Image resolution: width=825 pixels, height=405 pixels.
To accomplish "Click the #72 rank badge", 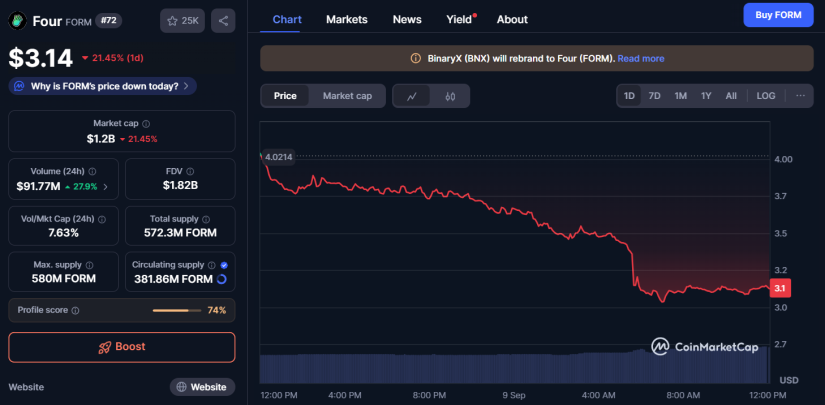I will (x=109, y=21).
